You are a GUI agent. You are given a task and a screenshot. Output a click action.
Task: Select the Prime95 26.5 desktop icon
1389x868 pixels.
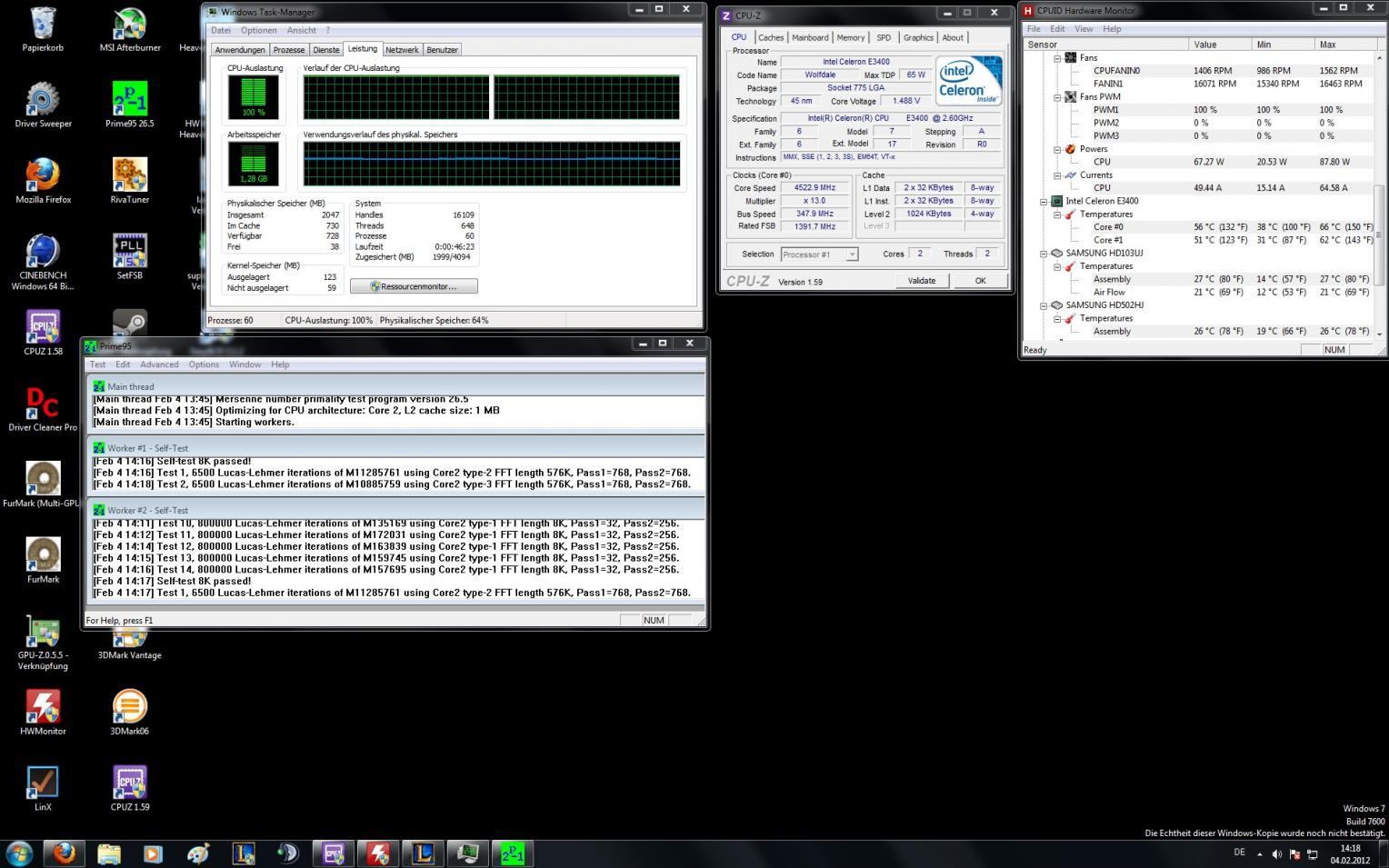tap(130, 105)
